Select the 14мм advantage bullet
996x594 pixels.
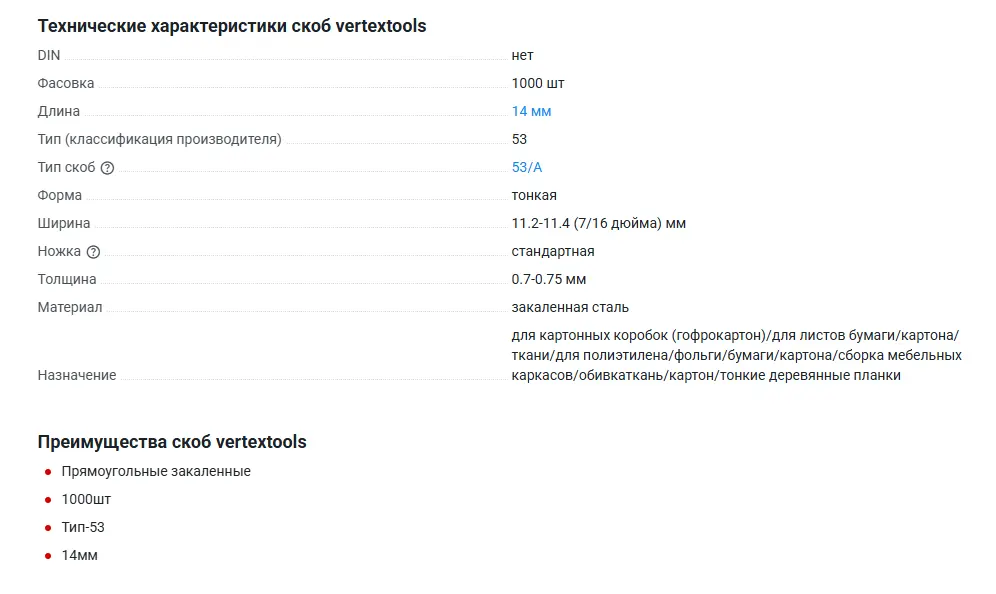[80, 555]
